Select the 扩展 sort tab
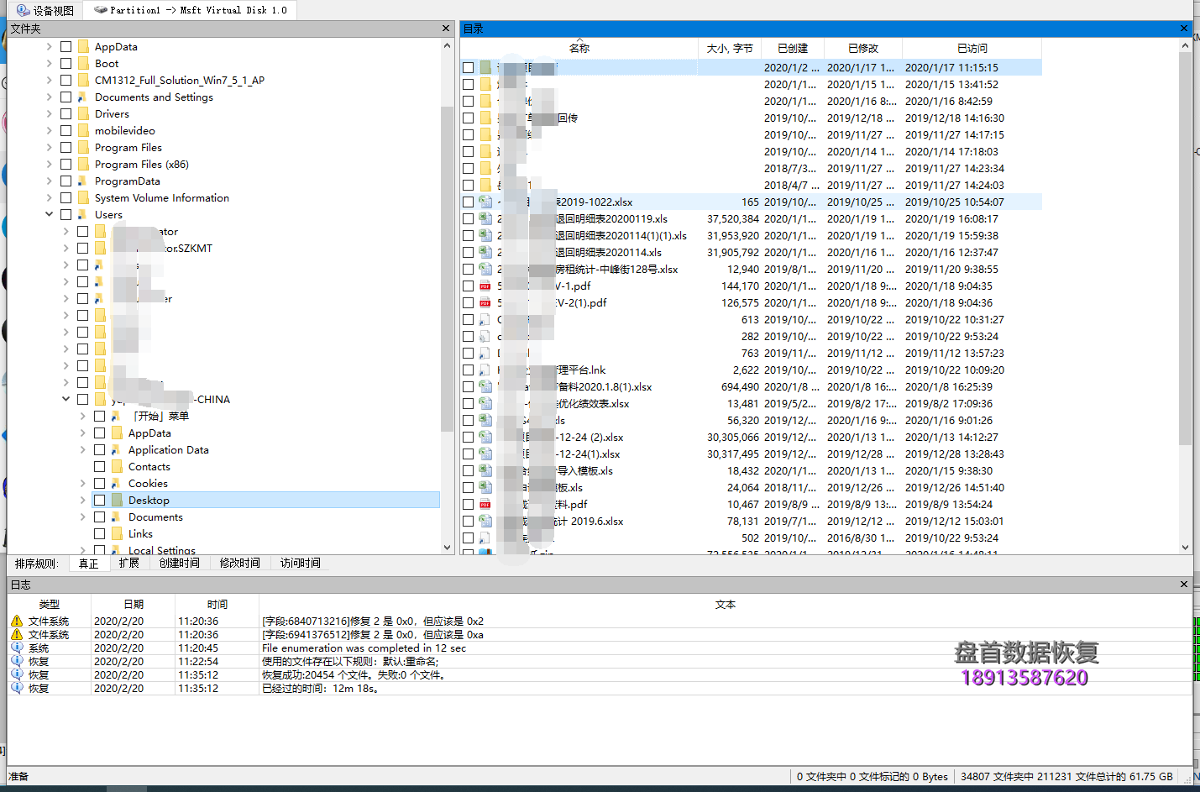Viewport: 1200px width, 792px height. 128,563
